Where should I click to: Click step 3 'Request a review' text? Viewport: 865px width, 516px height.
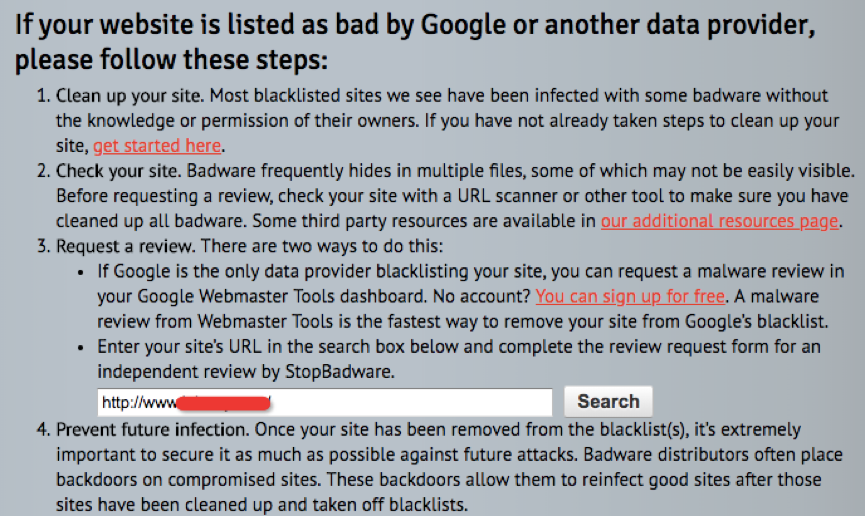(126, 246)
